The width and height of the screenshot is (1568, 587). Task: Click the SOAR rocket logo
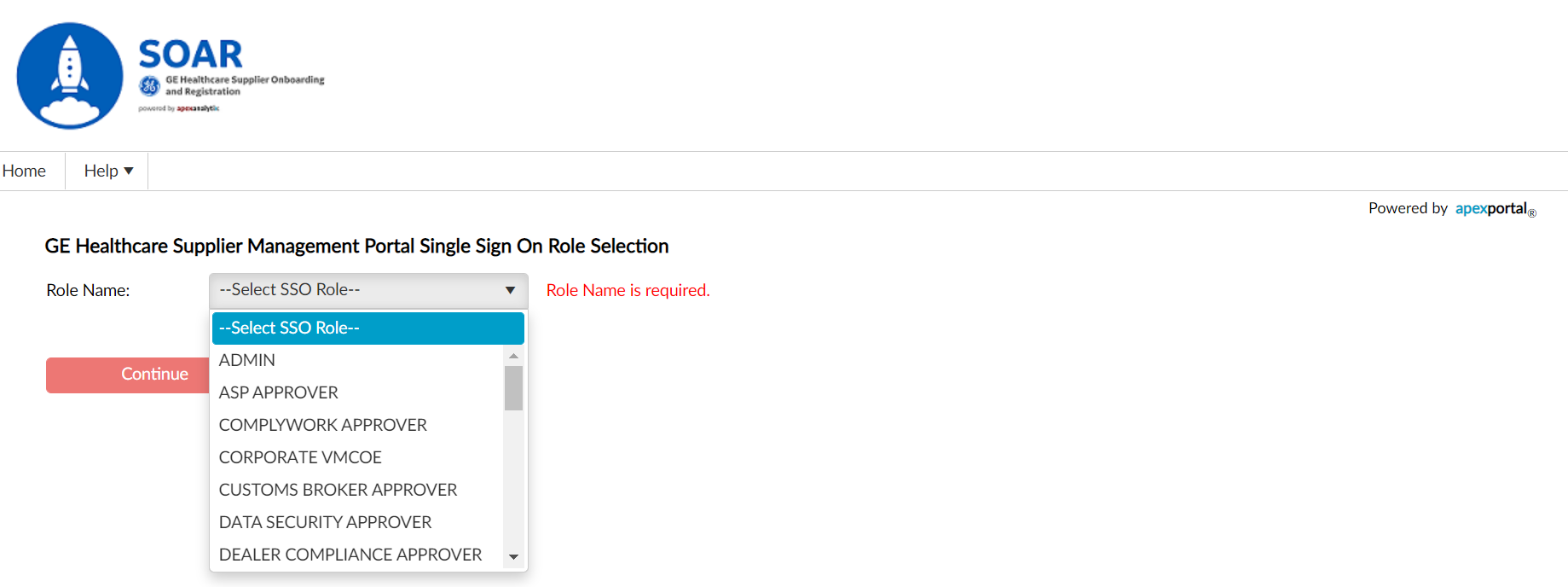[x=68, y=75]
